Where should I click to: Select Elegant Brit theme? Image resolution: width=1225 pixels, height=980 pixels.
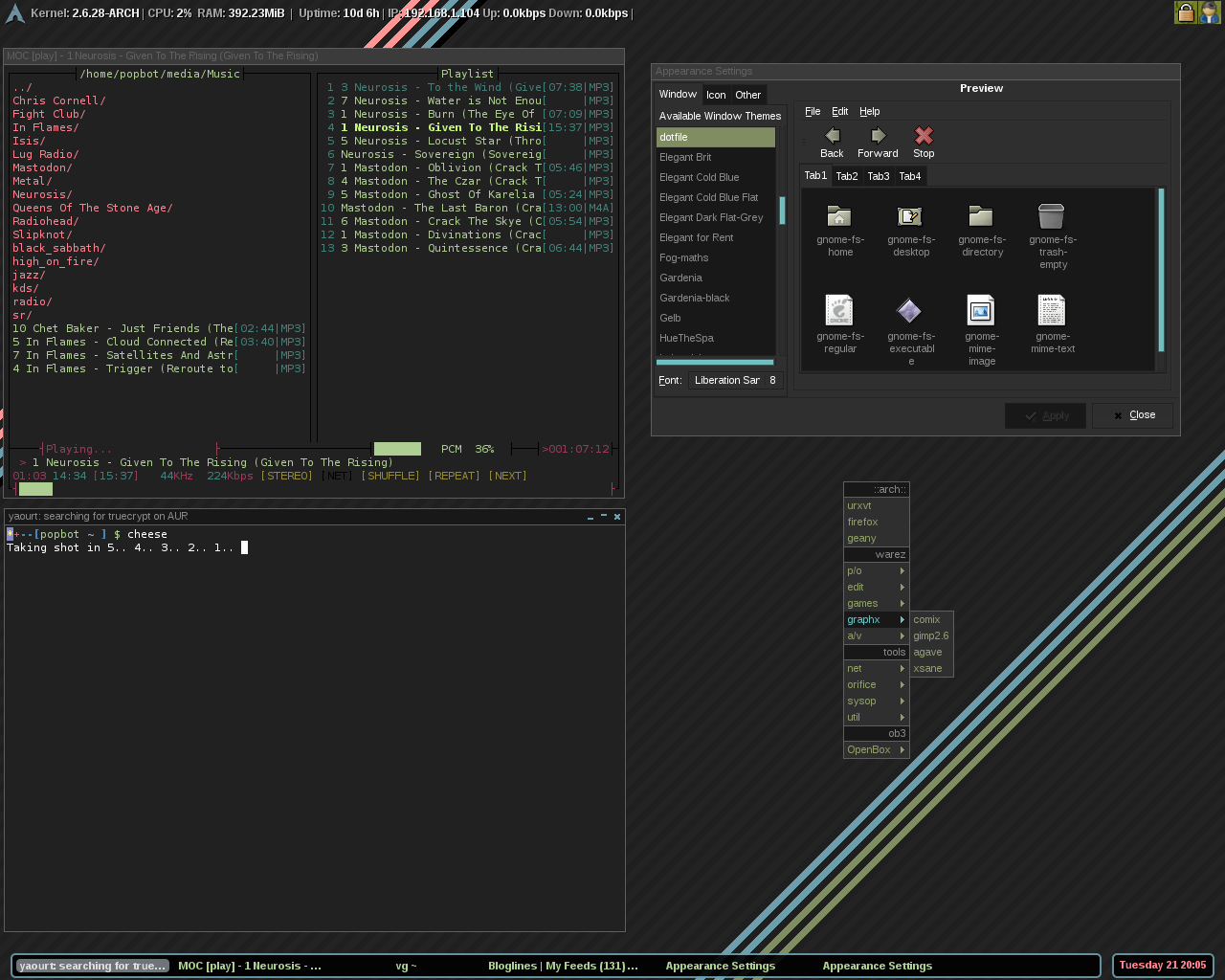(715, 157)
